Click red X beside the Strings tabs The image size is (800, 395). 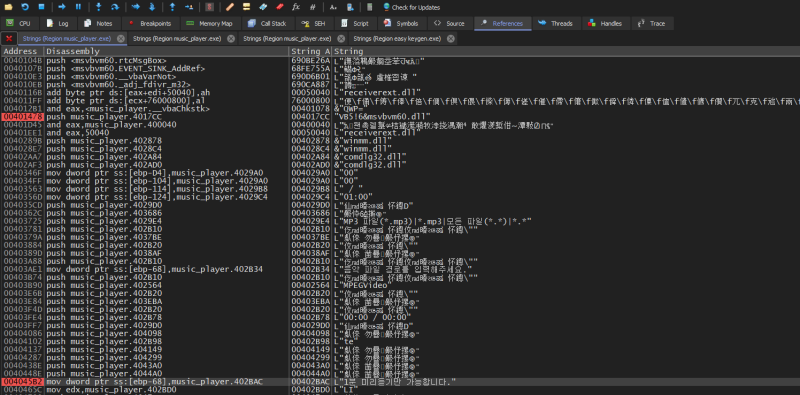pos(9,39)
